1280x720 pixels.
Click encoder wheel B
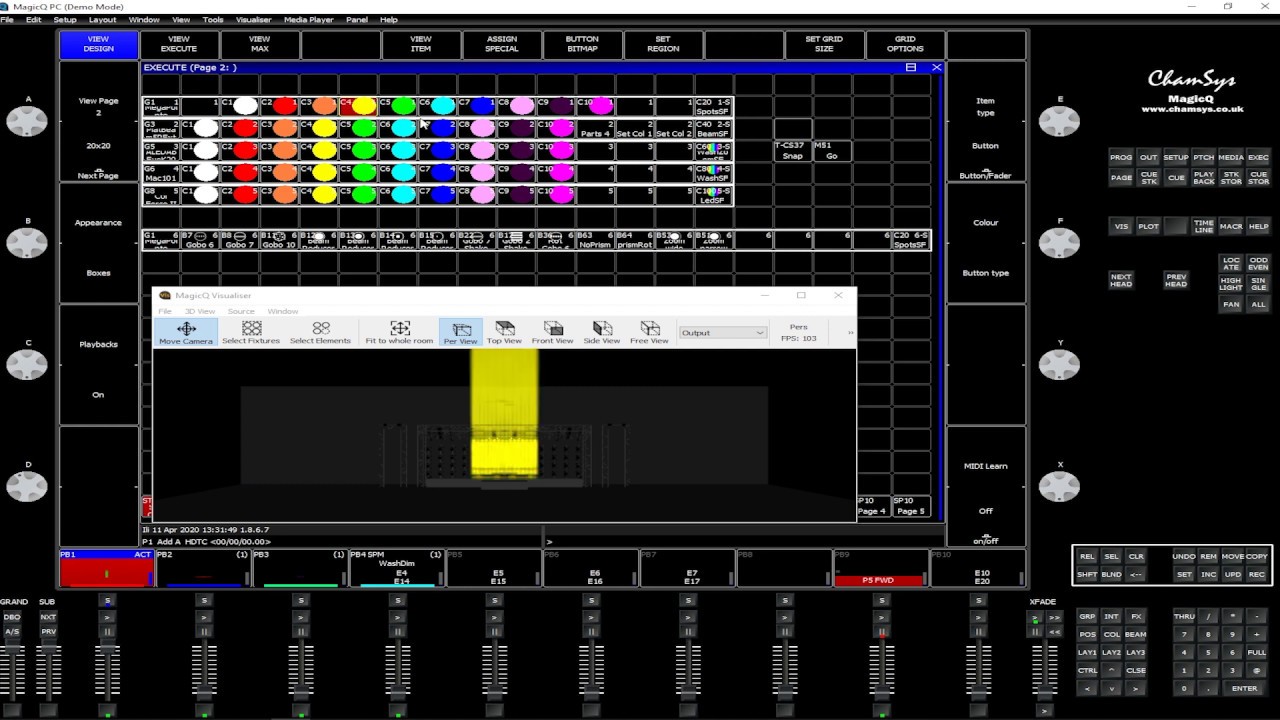(27, 243)
